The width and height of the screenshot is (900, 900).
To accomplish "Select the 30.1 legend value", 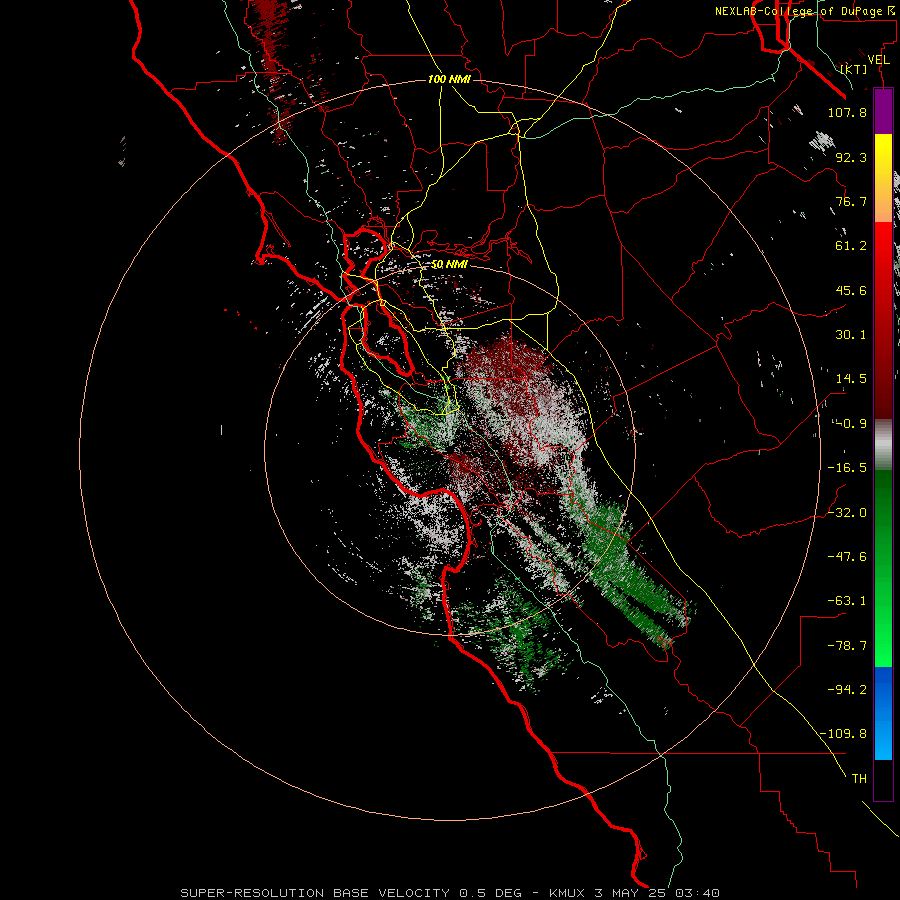I will [851, 335].
